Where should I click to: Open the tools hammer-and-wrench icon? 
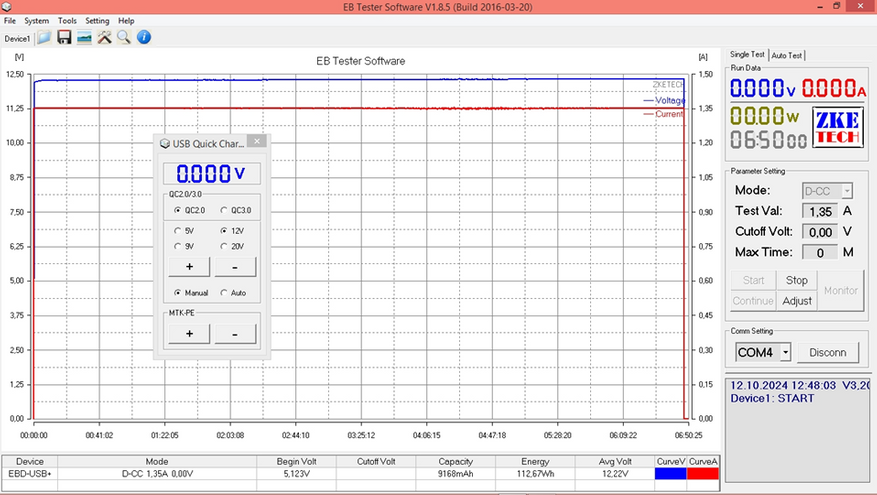104,38
